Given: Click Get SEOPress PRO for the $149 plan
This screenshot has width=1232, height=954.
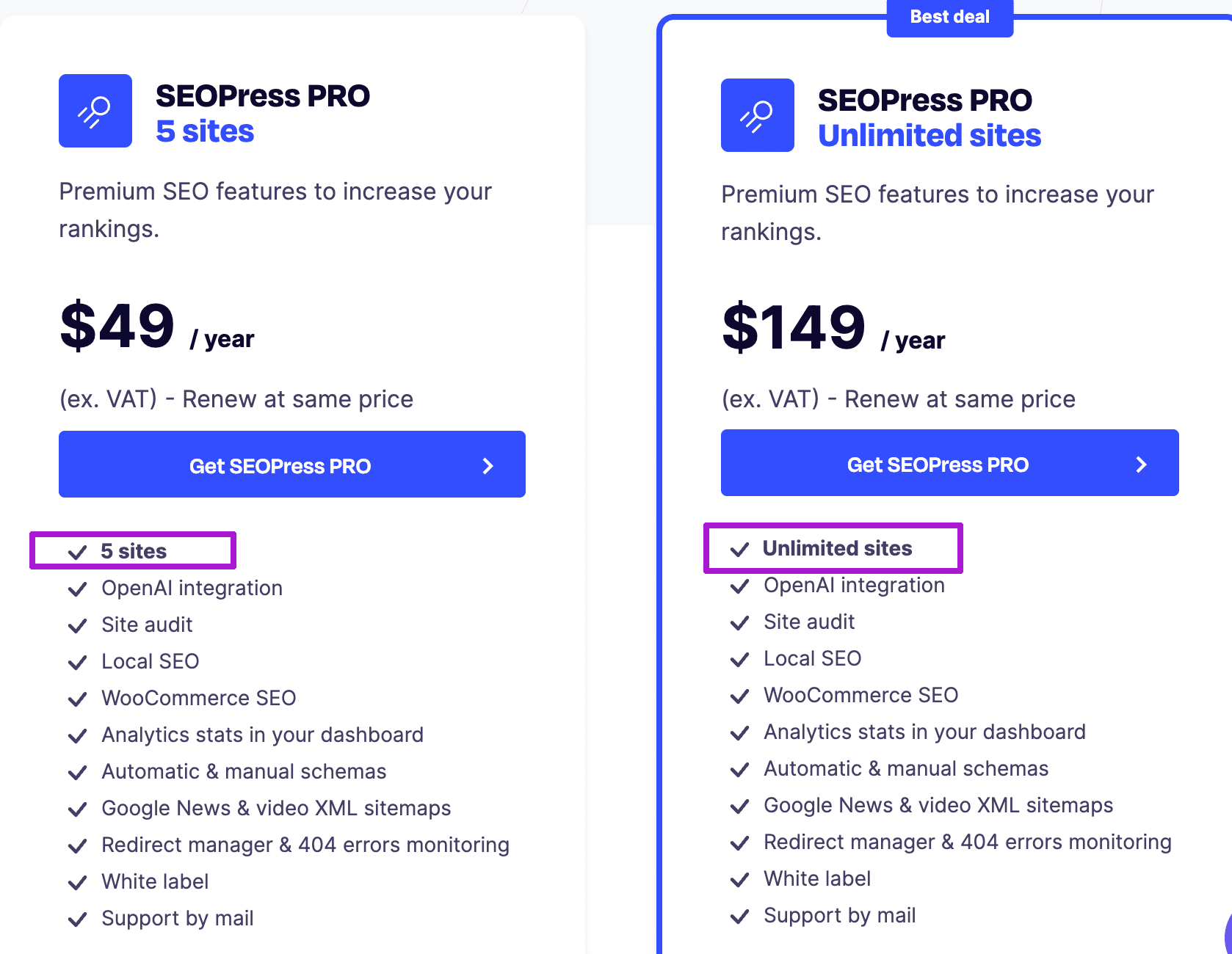Looking at the screenshot, I should [x=949, y=463].
